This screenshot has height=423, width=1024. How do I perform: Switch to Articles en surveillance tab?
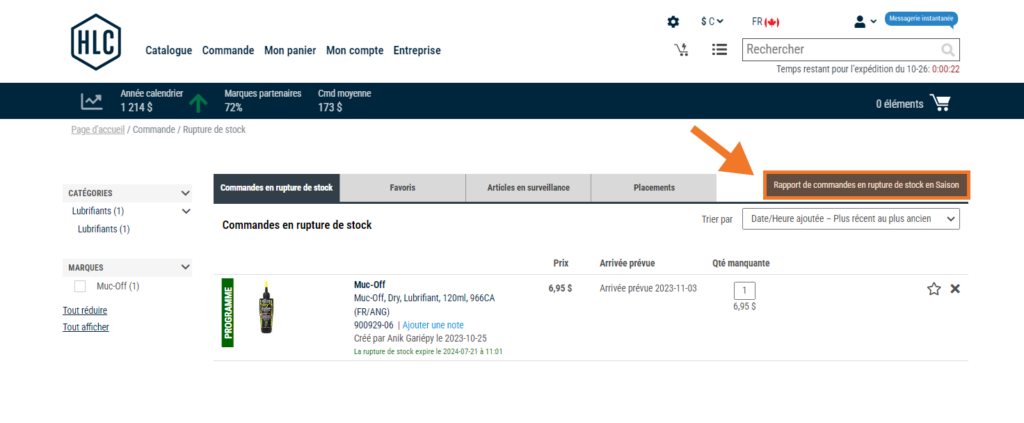point(528,187)
